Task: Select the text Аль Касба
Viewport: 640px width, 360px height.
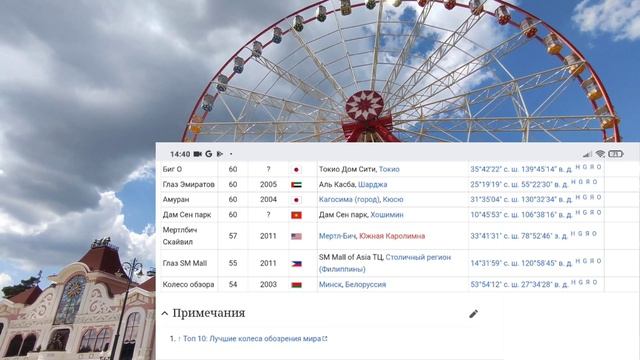Action: coord(337,184)
